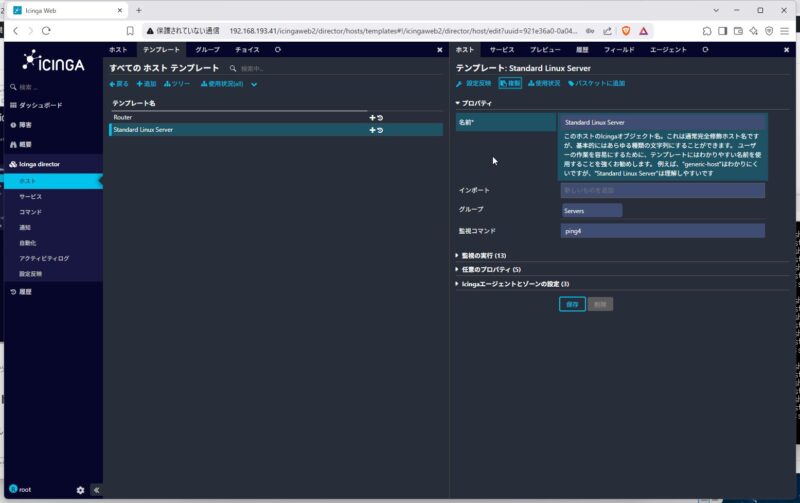Click the history icon on Router row
Image resolution: width=800 pixels, height=503 pixels.
[x=380, y=118]
